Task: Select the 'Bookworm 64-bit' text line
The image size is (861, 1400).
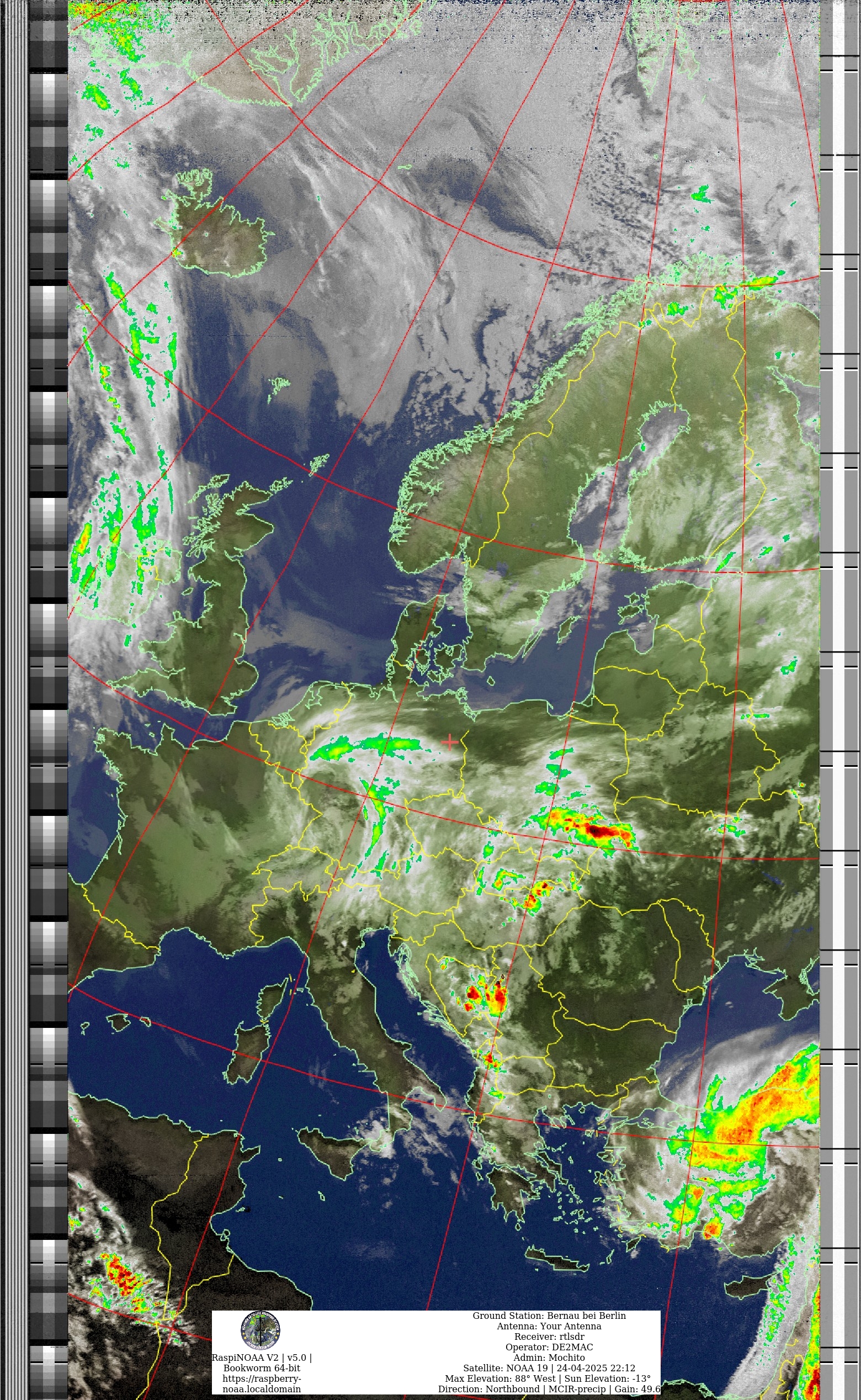Action: 262,1368
